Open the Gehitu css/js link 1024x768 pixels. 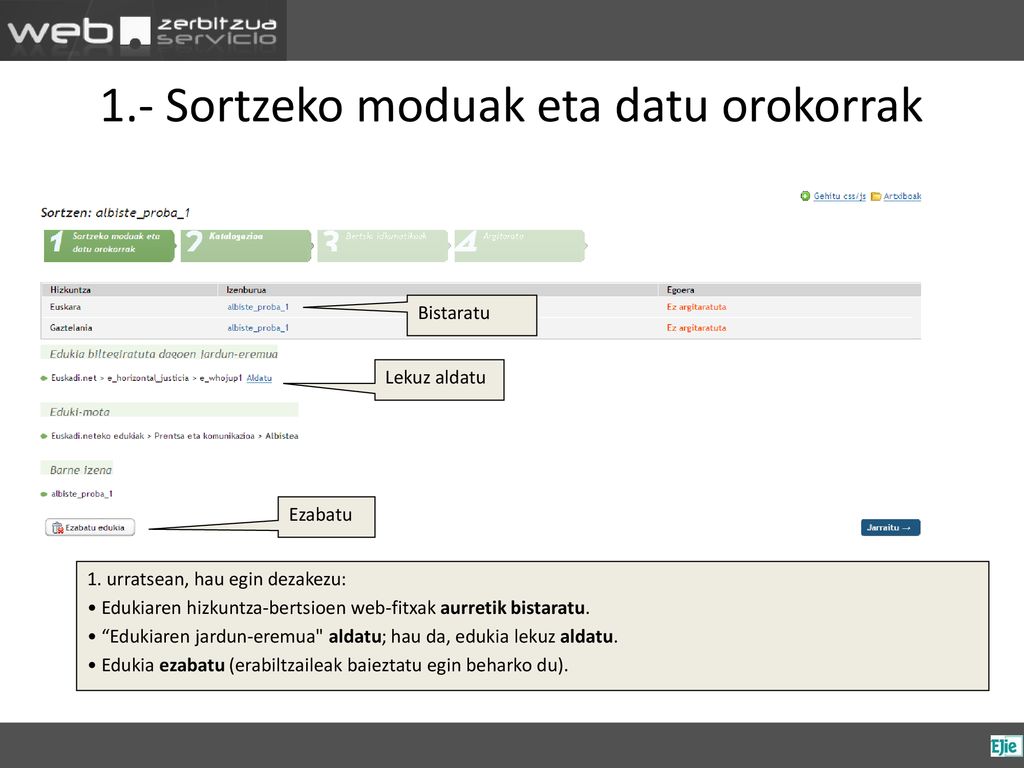pos(839,196)
